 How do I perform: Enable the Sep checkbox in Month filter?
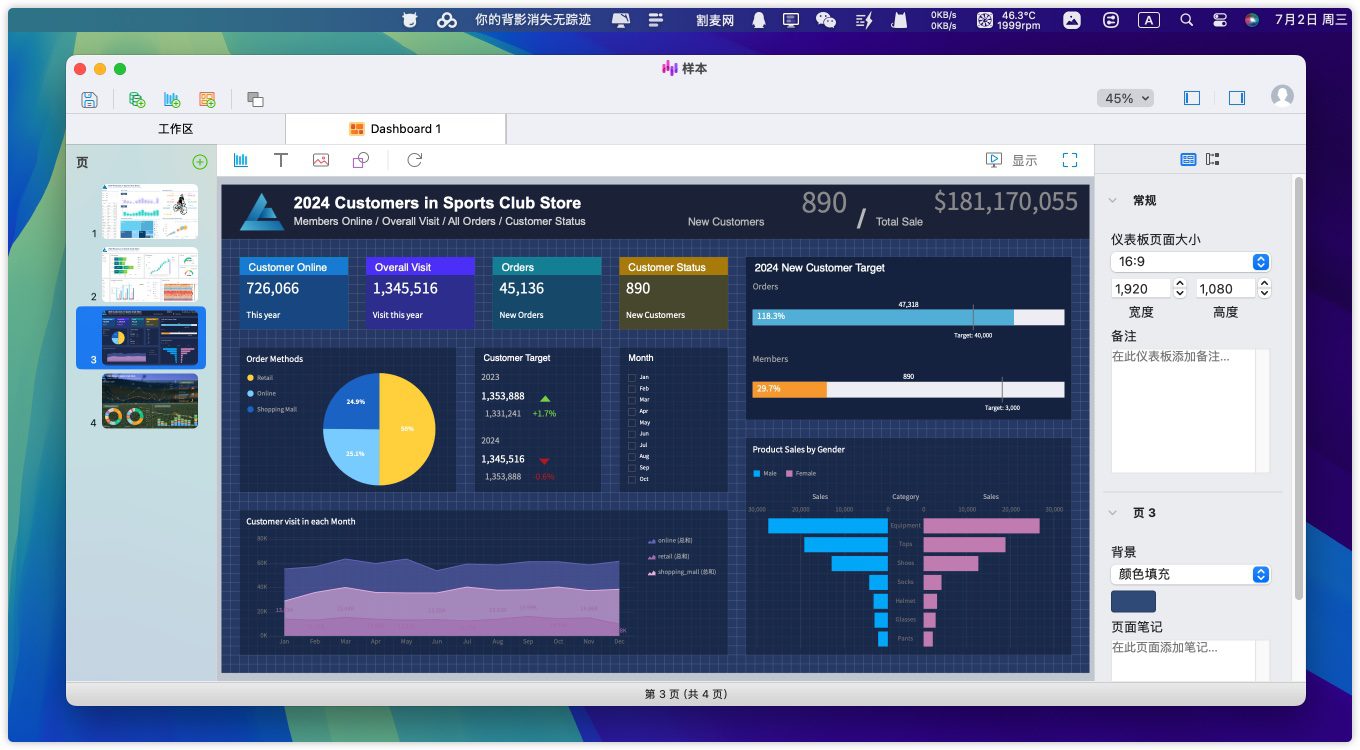632,468
